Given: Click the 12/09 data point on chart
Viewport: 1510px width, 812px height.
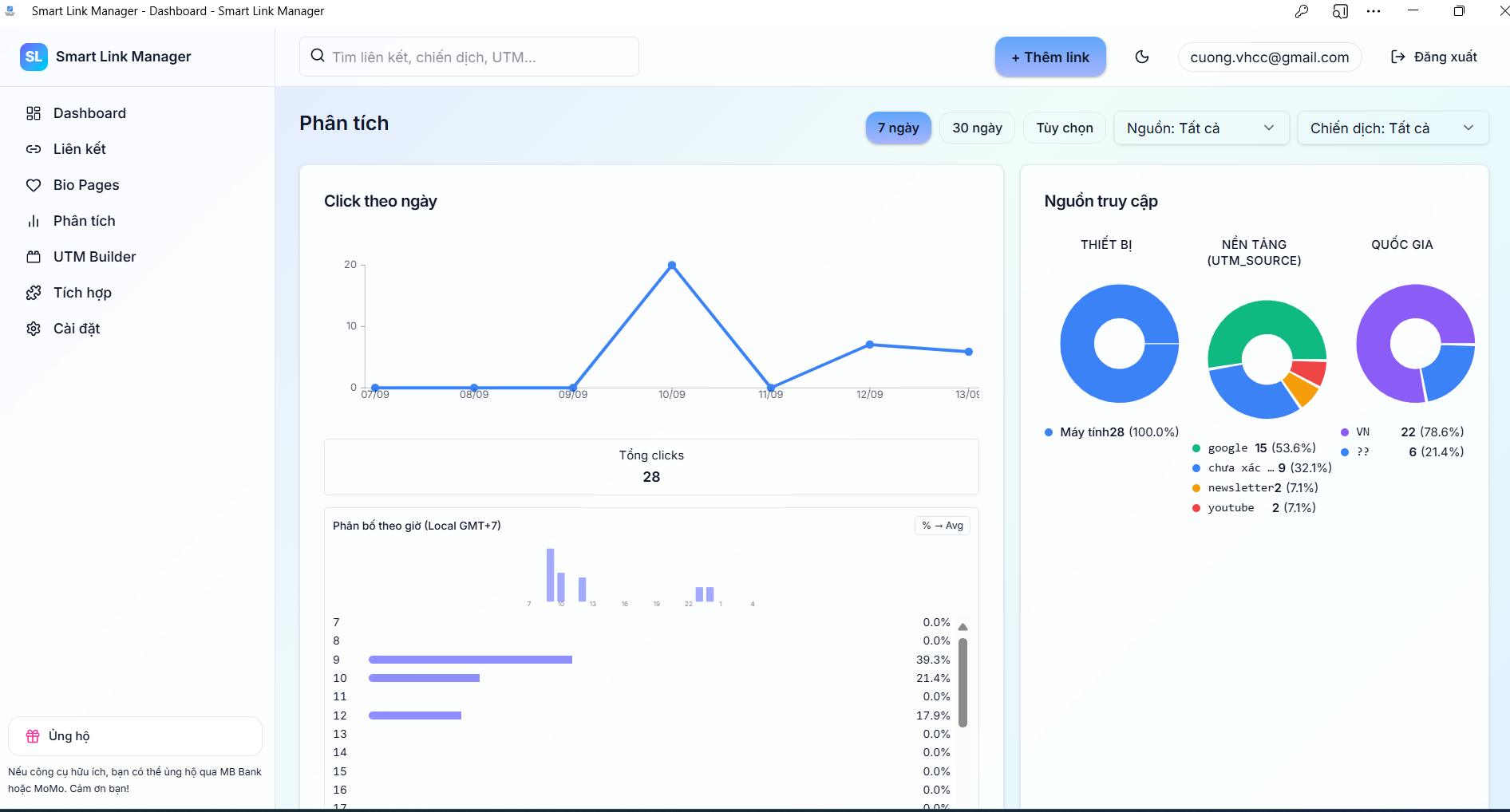Looking at the screenshot, I should point(870,345).
